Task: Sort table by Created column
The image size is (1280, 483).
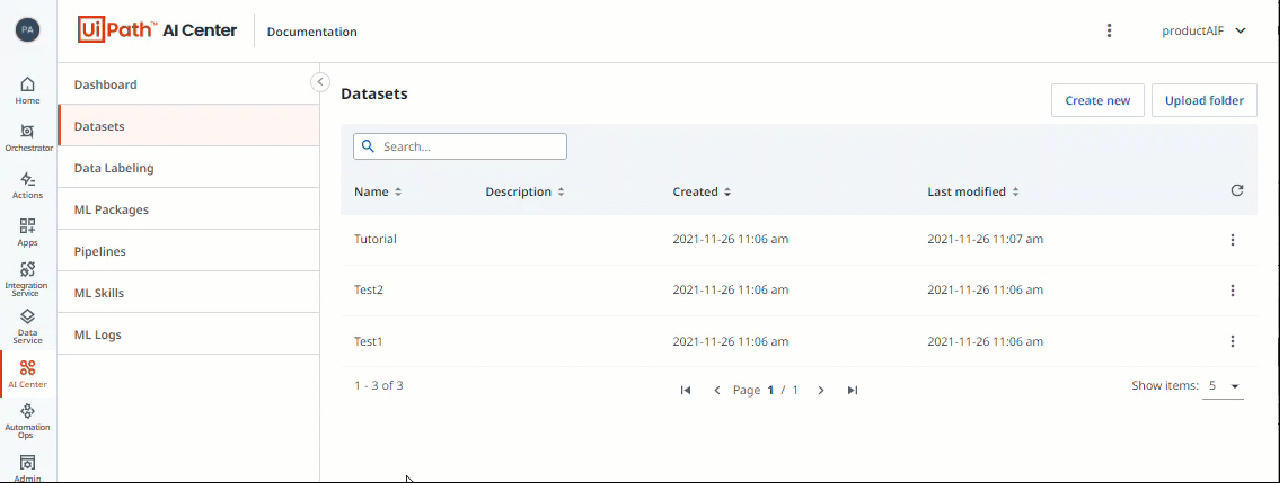Action: pos(702,192)
